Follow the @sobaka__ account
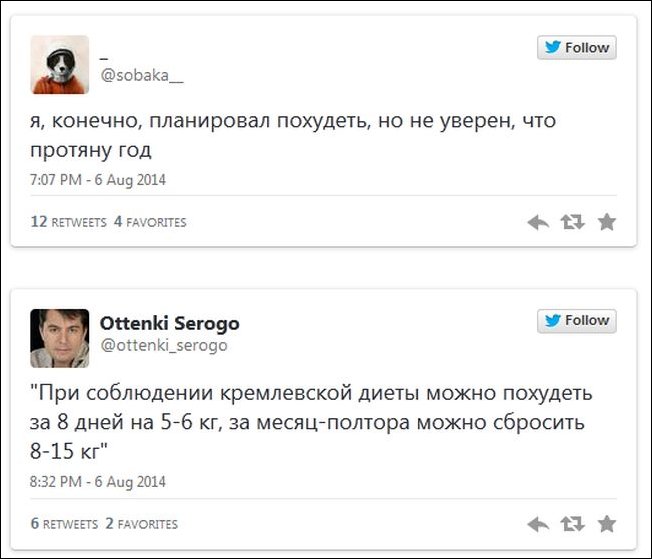Viewport: 652px width, 559px height. [576, 48]
